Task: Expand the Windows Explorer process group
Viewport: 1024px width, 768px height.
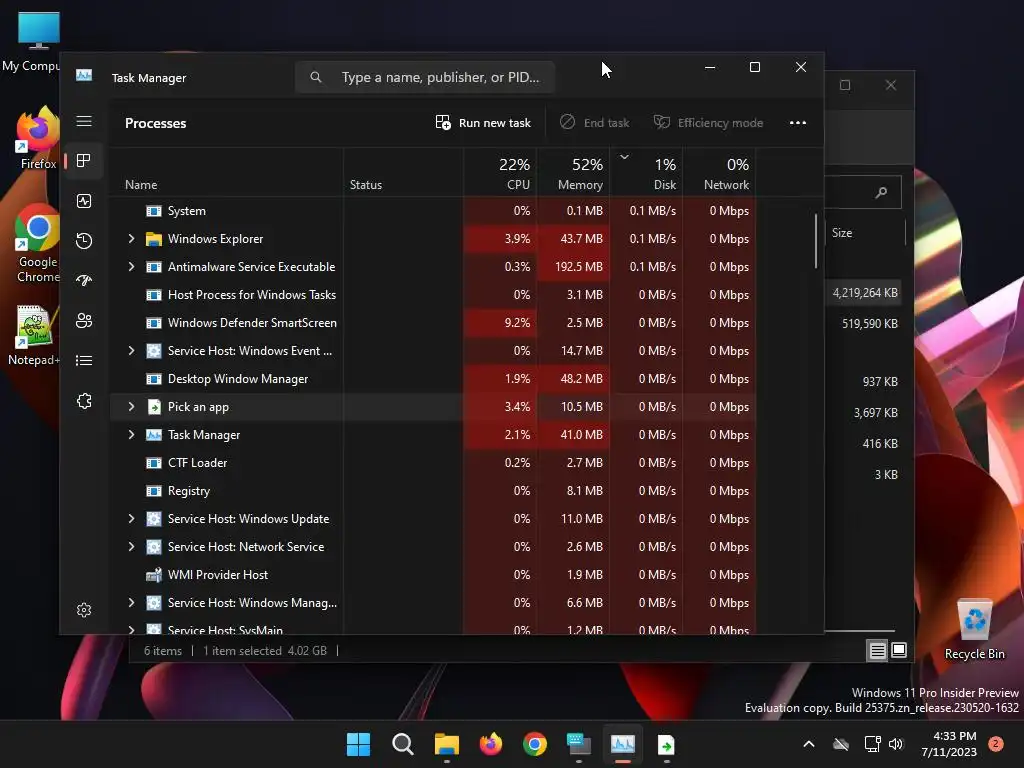Action: pyautogui.click(x=131, y=239)
